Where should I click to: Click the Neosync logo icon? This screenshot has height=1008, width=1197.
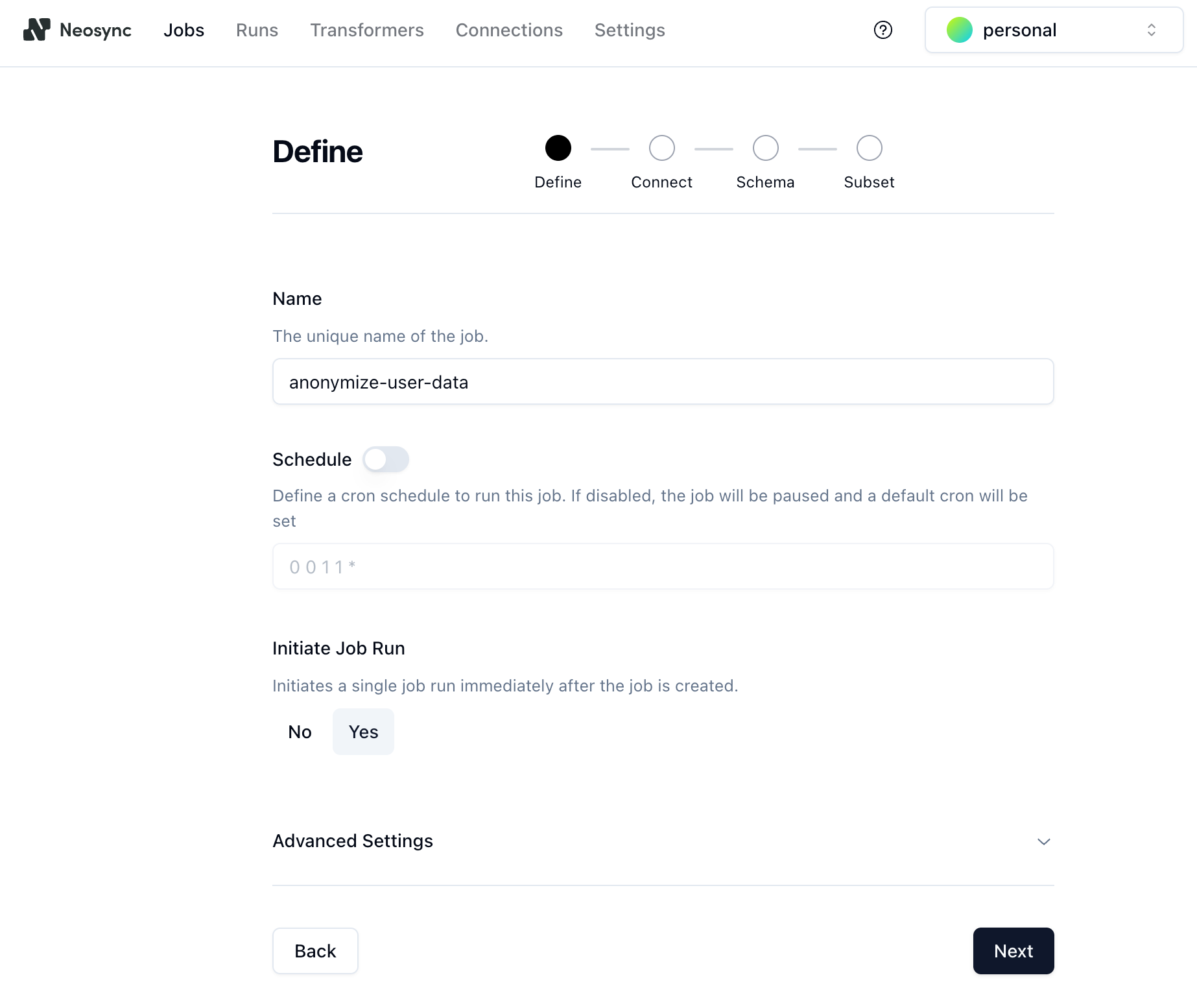(36, 30)
